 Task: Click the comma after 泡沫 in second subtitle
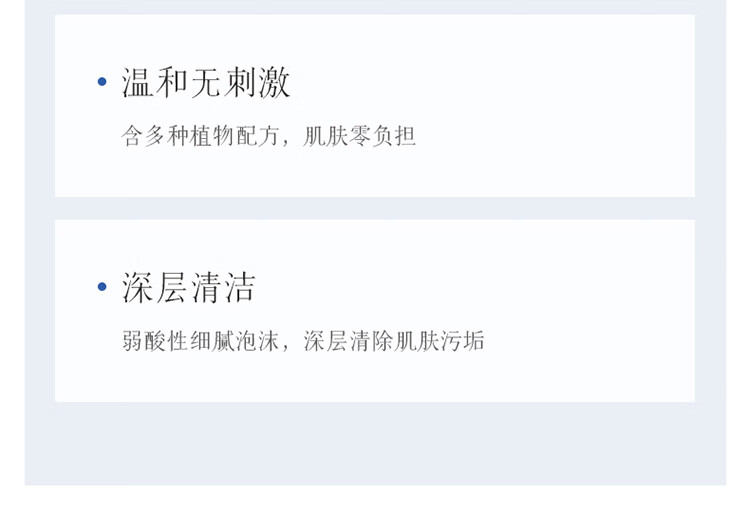286,347
